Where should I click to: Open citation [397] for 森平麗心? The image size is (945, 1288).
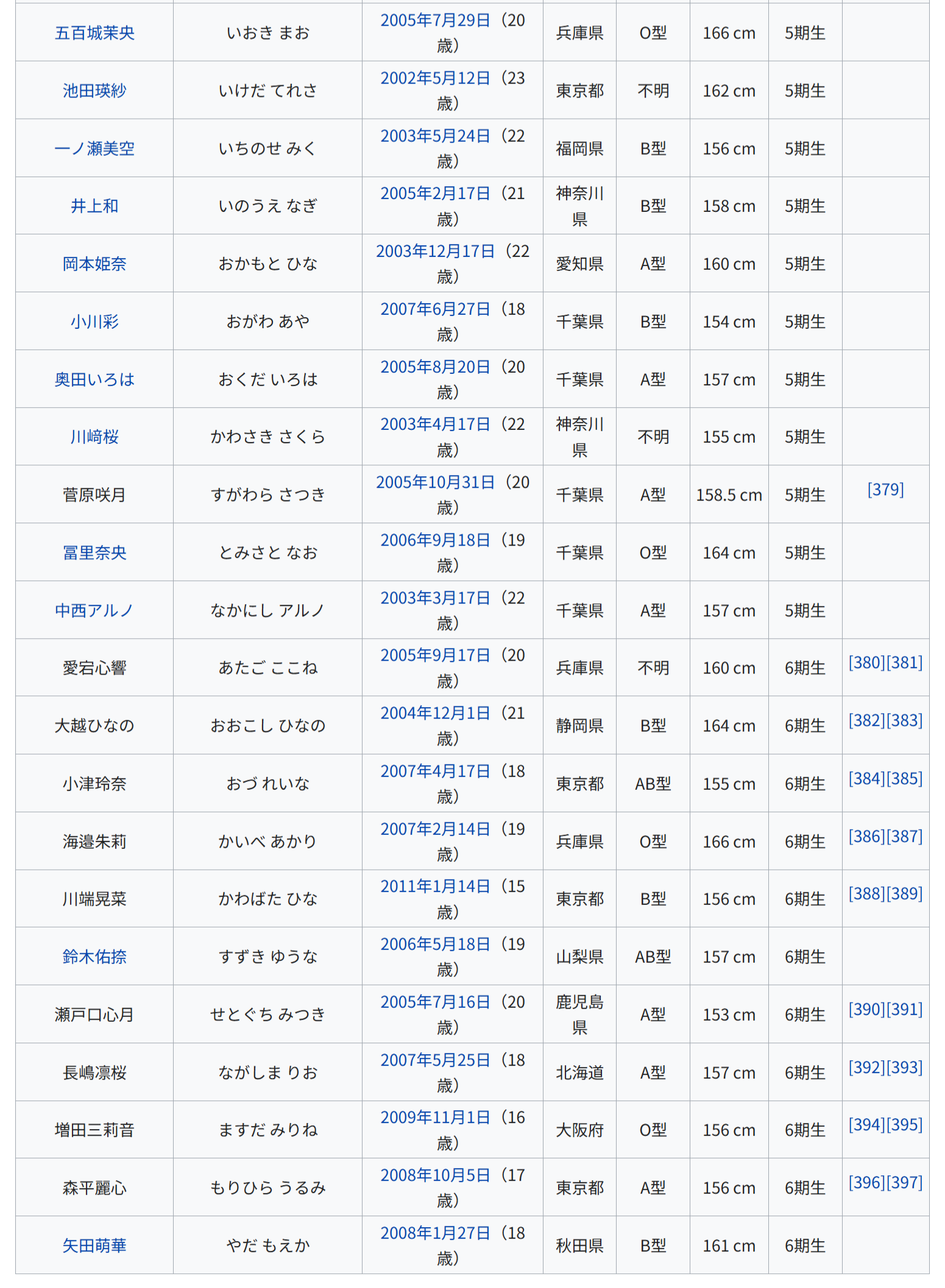904,1183
